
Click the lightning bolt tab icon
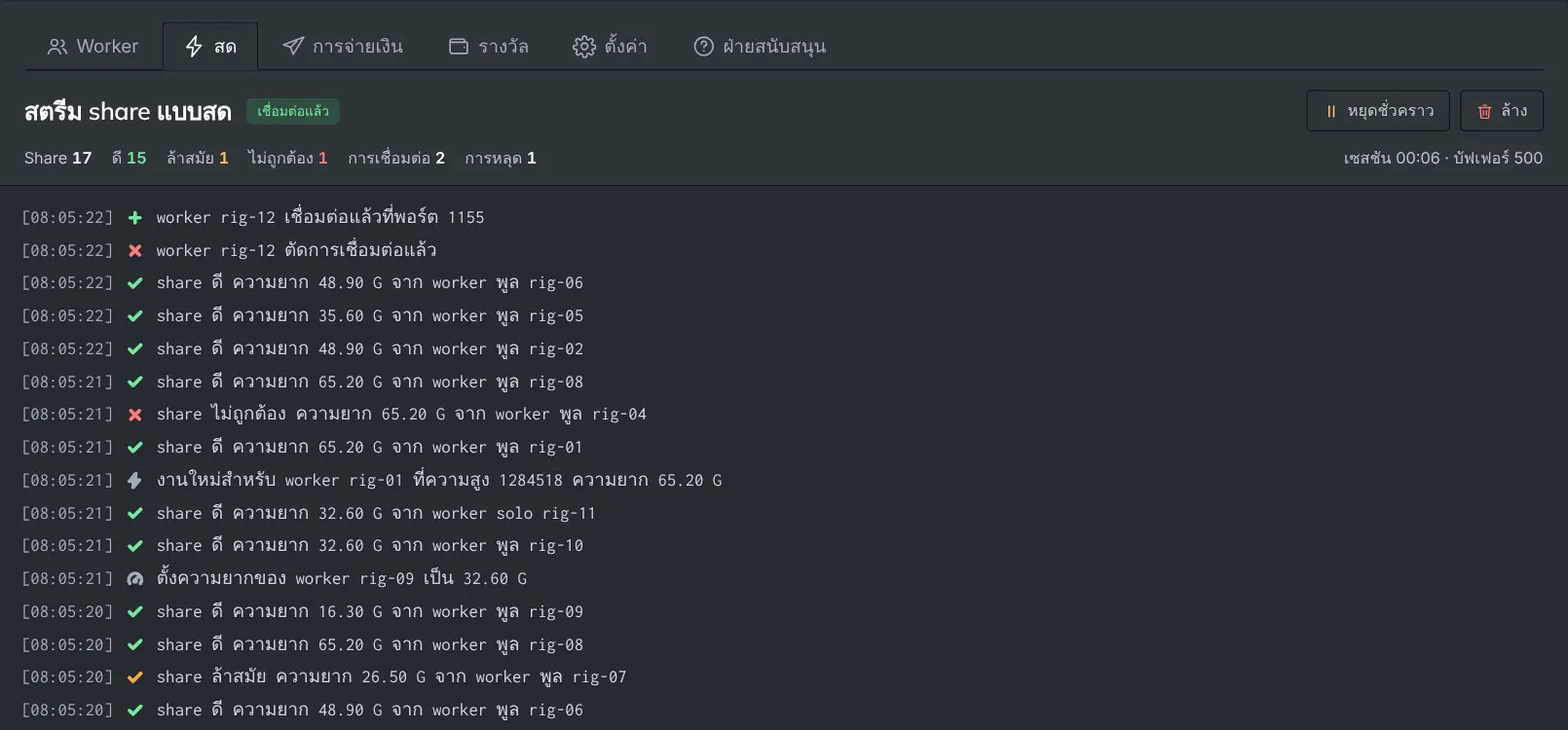click(x=194, y=47)
